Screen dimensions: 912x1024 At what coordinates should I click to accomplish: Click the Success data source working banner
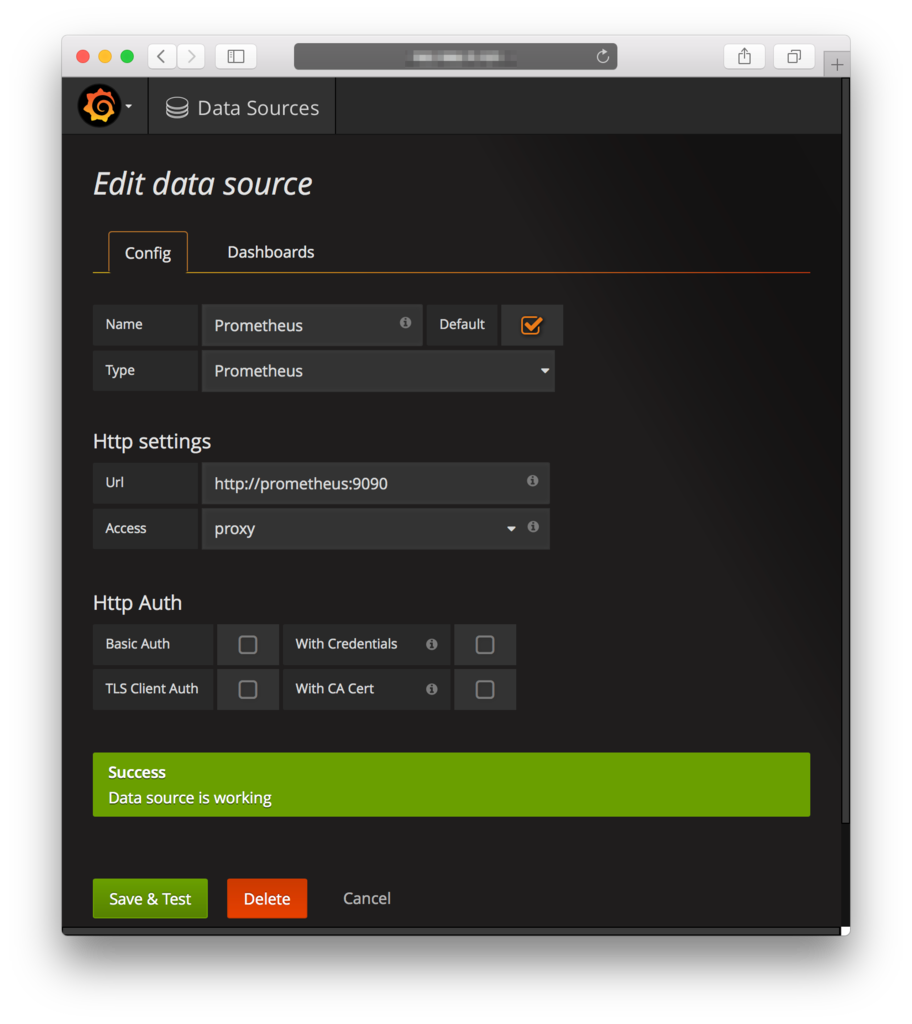coord(451,784)
